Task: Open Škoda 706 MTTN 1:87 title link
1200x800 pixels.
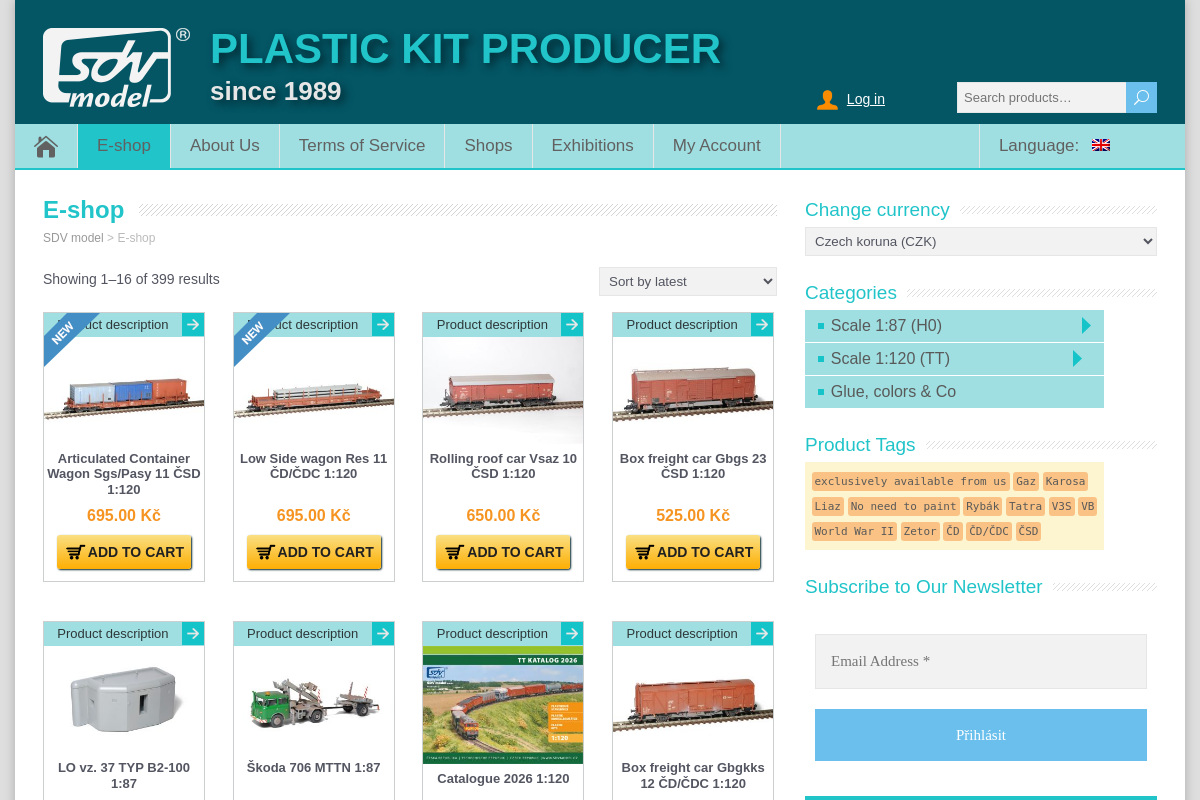Action: pos(314,768)
